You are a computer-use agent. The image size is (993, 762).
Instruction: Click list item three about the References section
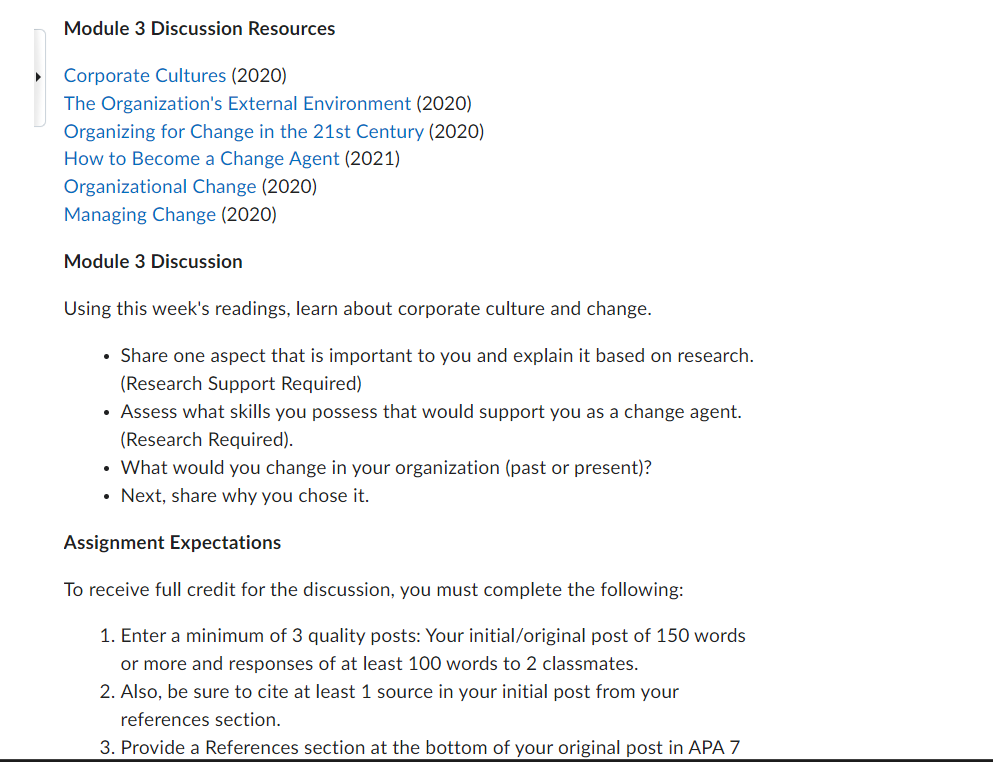(430, 747)
